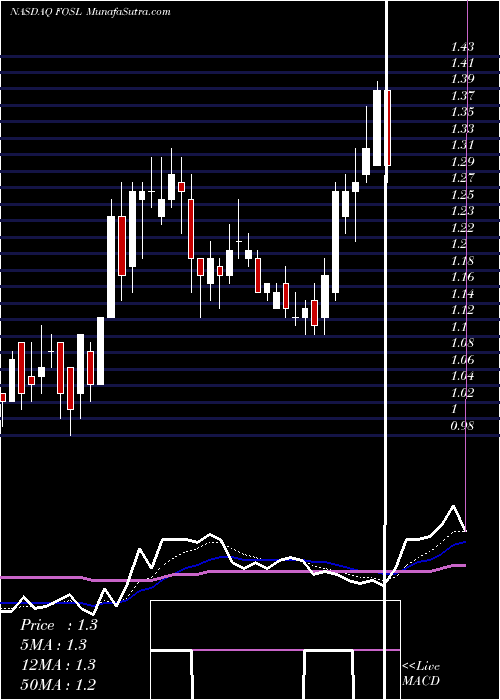Screen dimensions: 500x700
Task: Click the 1.37 price axis label
Action: pyautogui.click(x=462, y=96)
